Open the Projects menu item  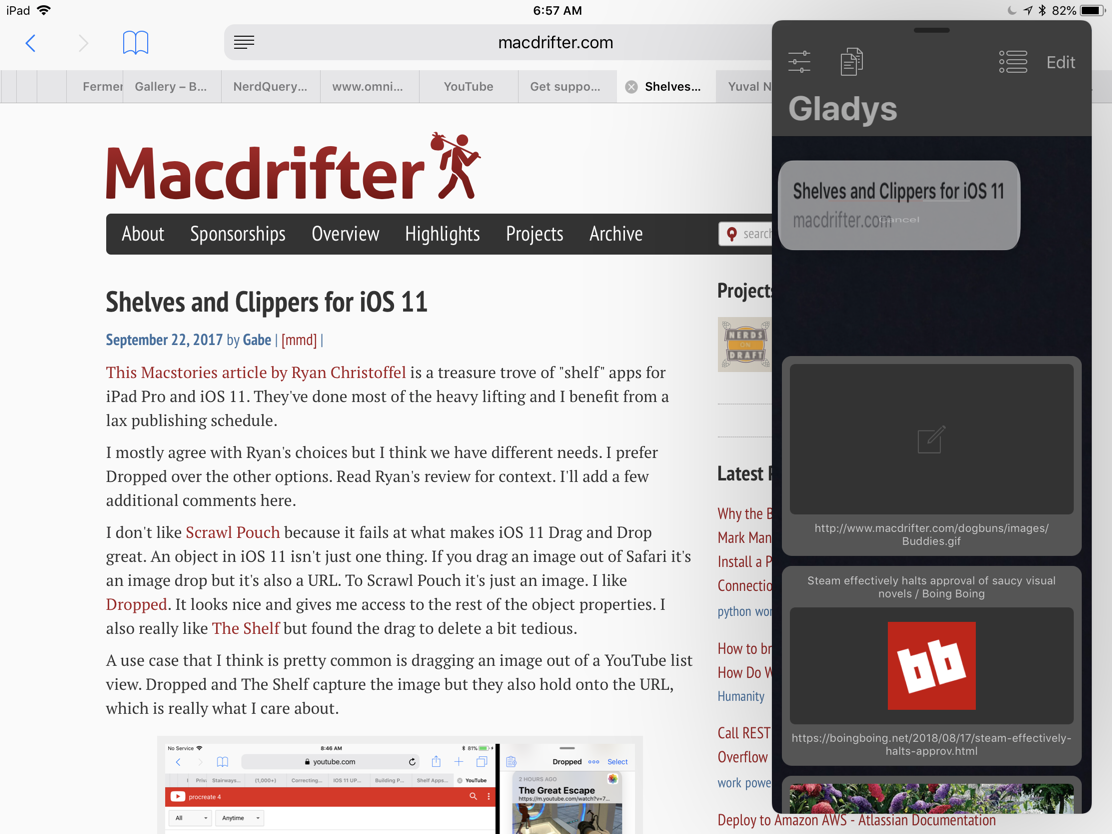[x=535, y=234]
